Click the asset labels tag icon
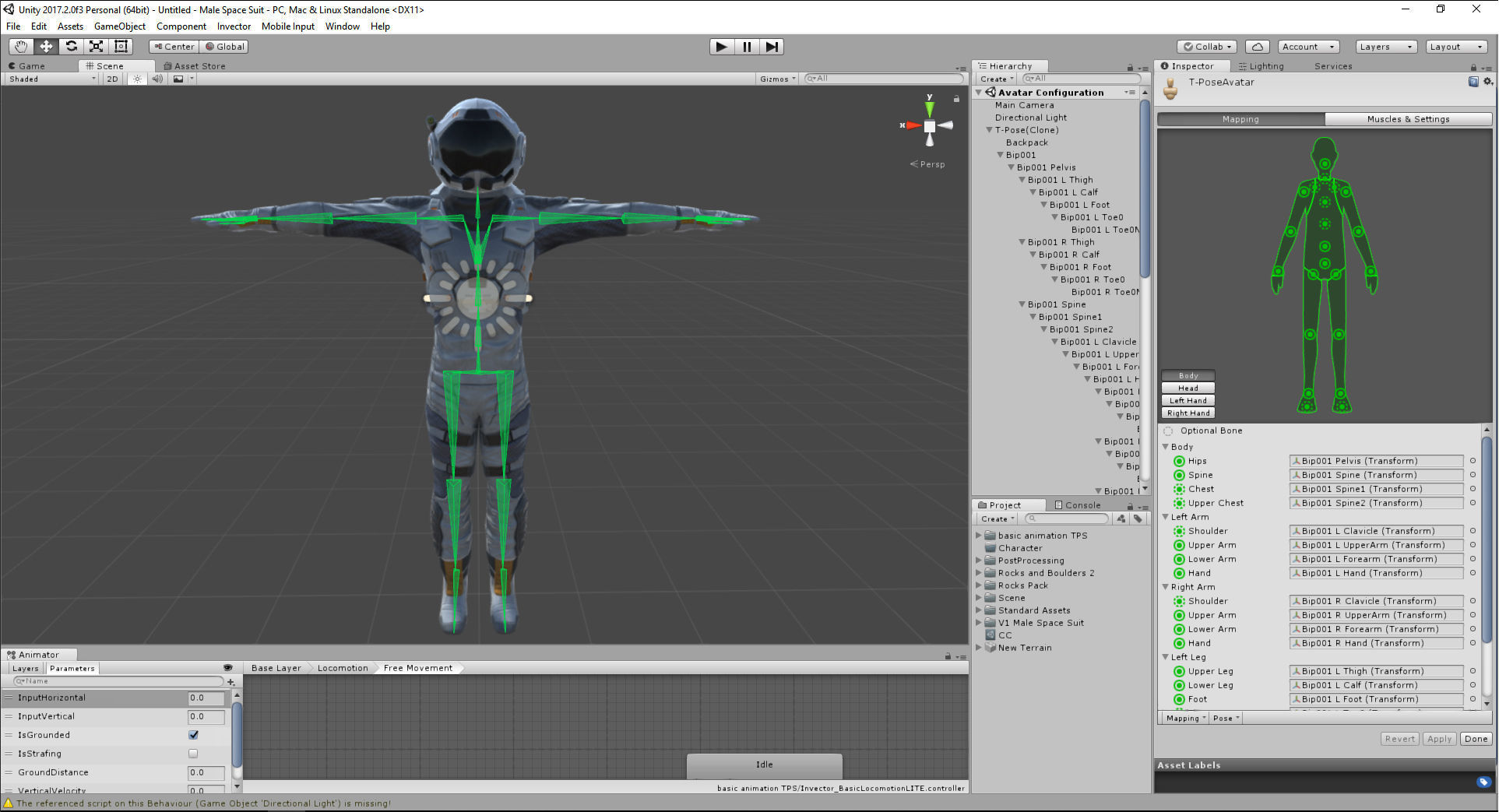The width and height of the screenshot is (1499, 812). click(1483, 782)
